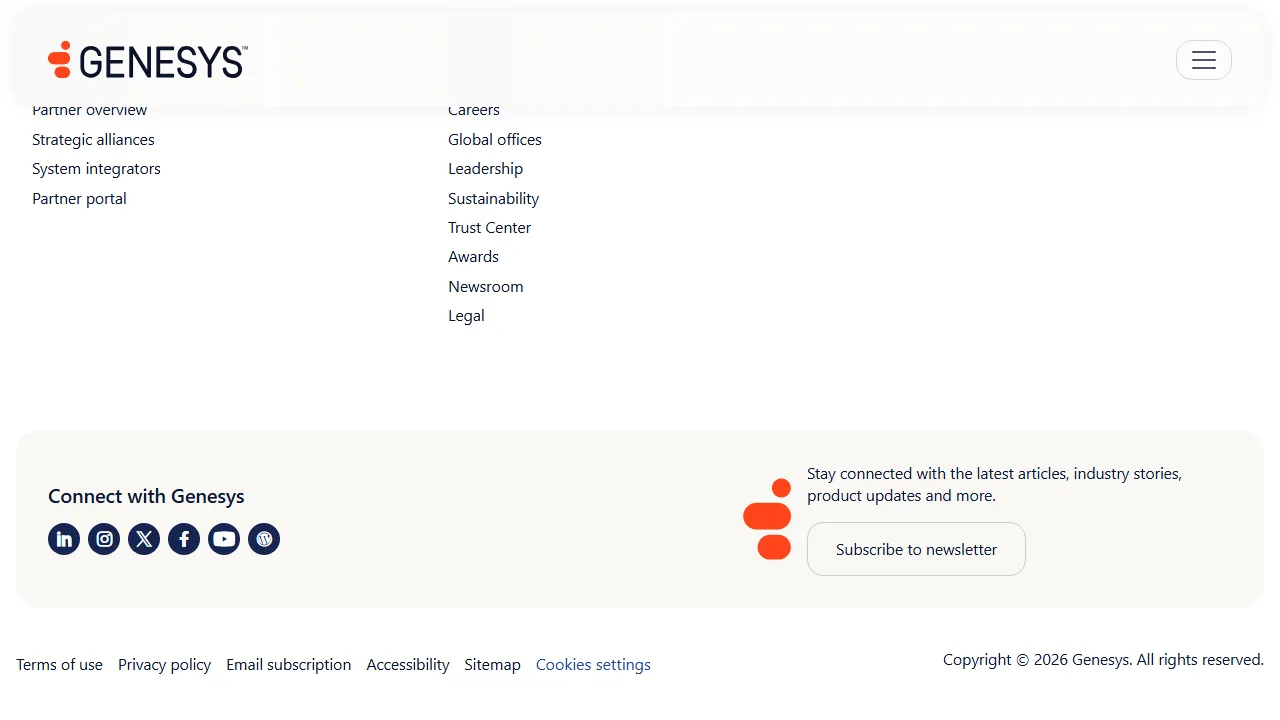
Task: Open Leadership page
Action: 485,168
